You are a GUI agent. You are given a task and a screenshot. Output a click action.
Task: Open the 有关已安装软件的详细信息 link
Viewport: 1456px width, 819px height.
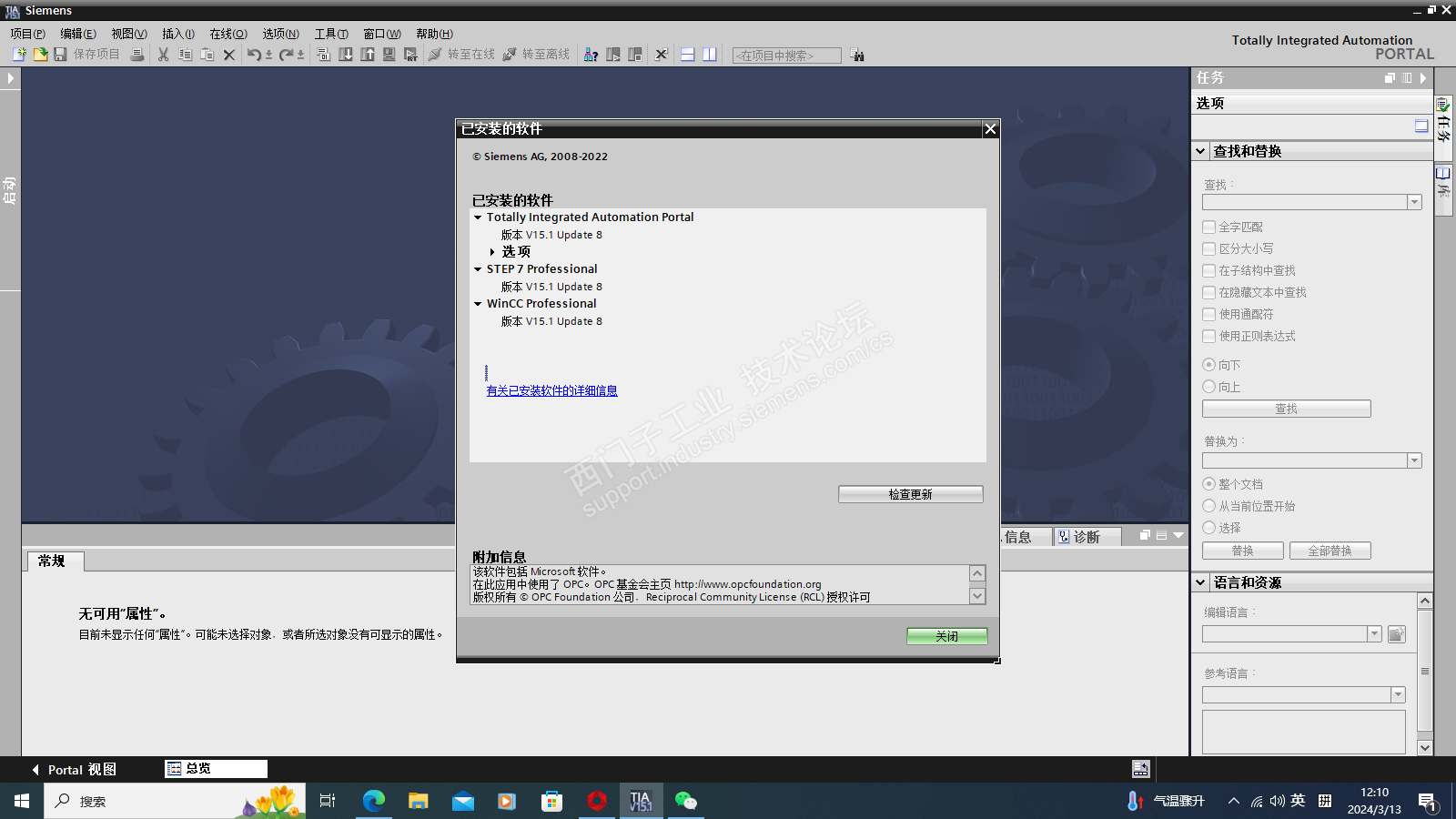(x=552, y=390)
